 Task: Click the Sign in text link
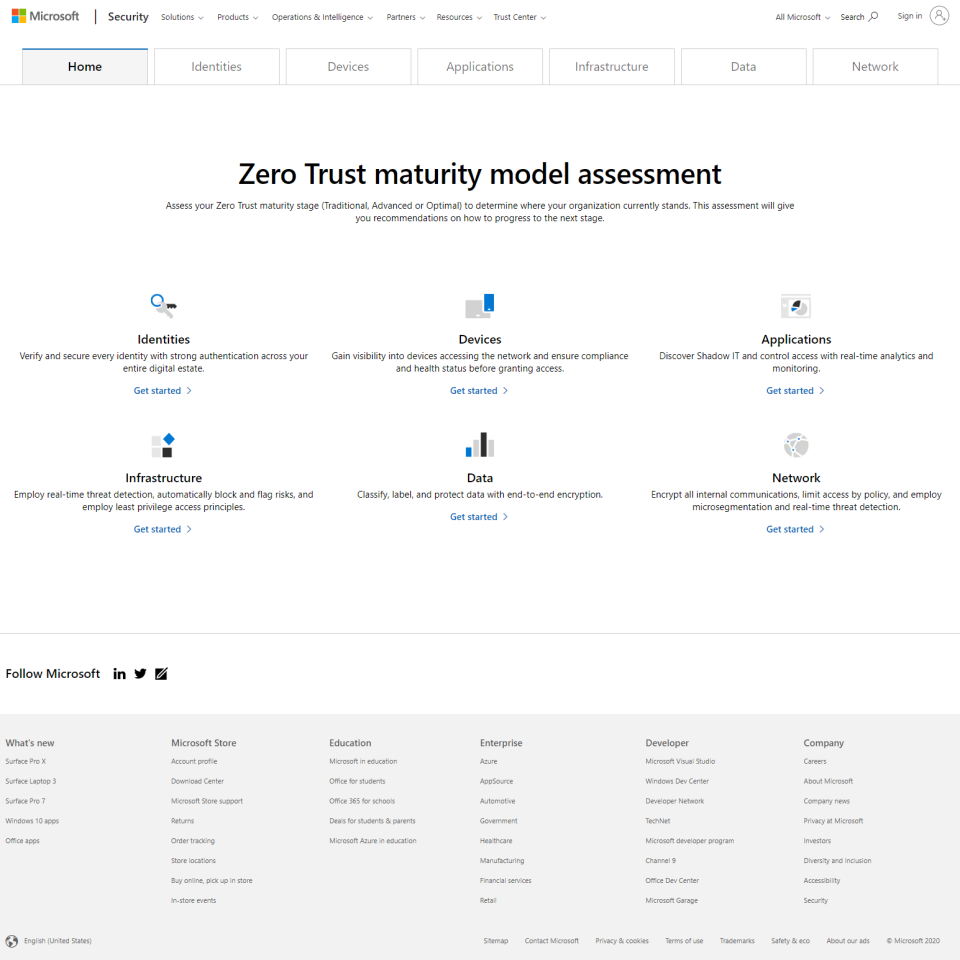coord(909,16)
